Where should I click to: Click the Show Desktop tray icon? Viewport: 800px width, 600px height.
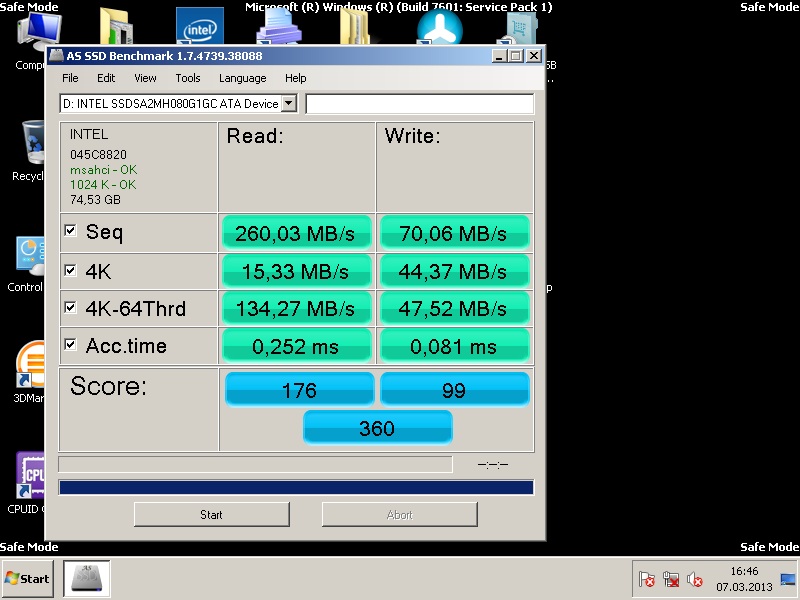[x=788, y=579]
